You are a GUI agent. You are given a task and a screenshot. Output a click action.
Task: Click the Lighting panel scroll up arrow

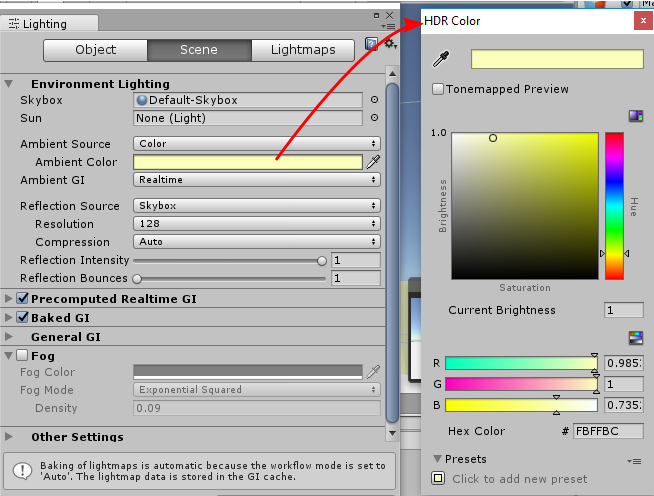point(392,74)
